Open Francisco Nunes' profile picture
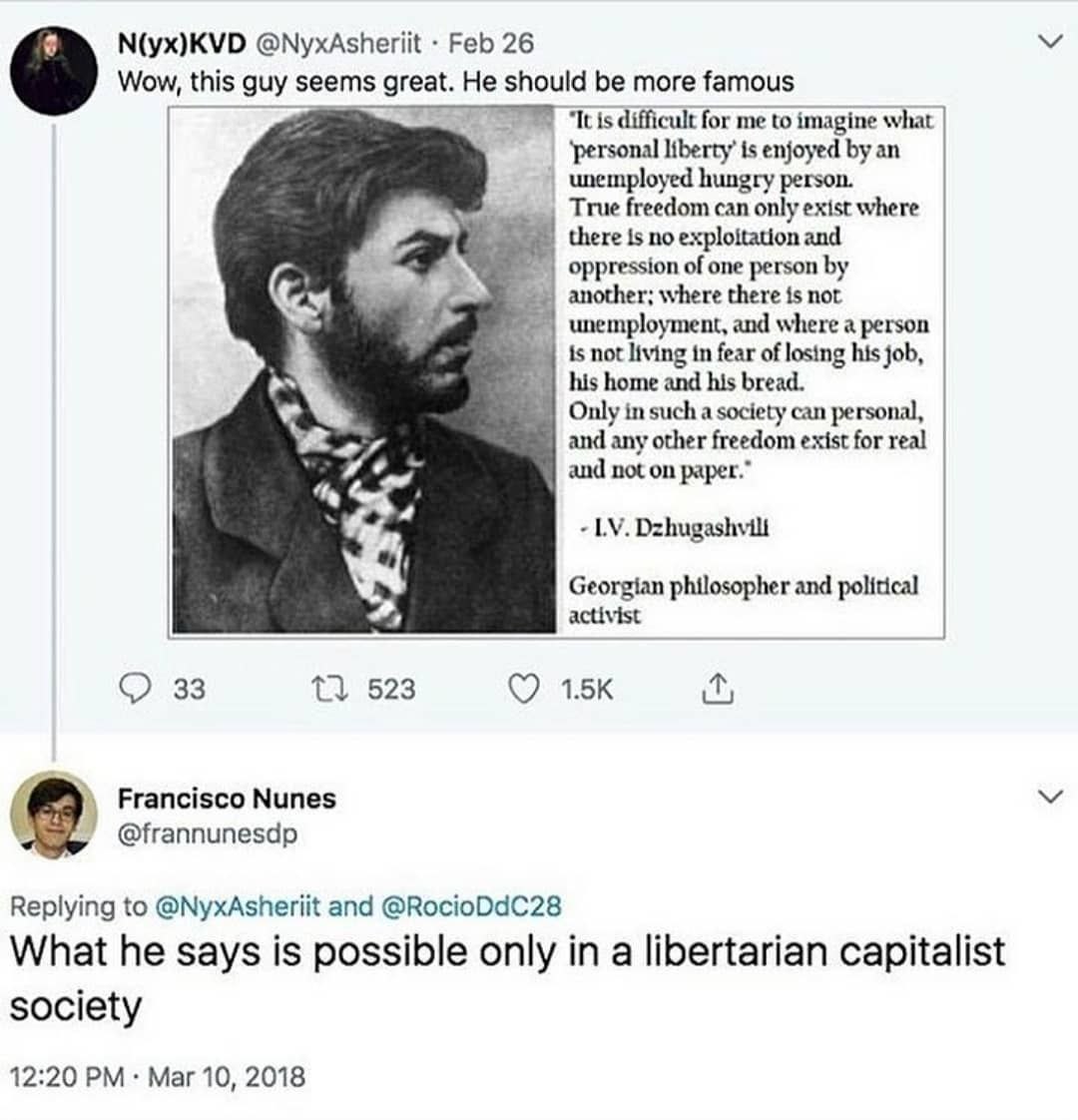This screenshot has height=1120, width=1078. pyautogui.click(x=53, y=816)
